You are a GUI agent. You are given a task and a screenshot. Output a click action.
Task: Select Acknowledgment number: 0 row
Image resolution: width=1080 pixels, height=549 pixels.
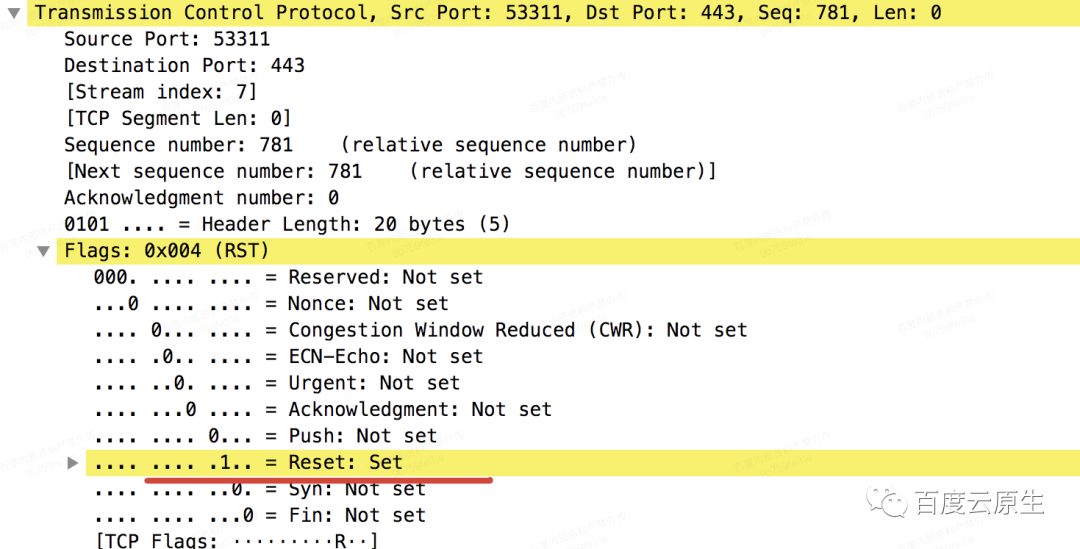coord(201,198)
